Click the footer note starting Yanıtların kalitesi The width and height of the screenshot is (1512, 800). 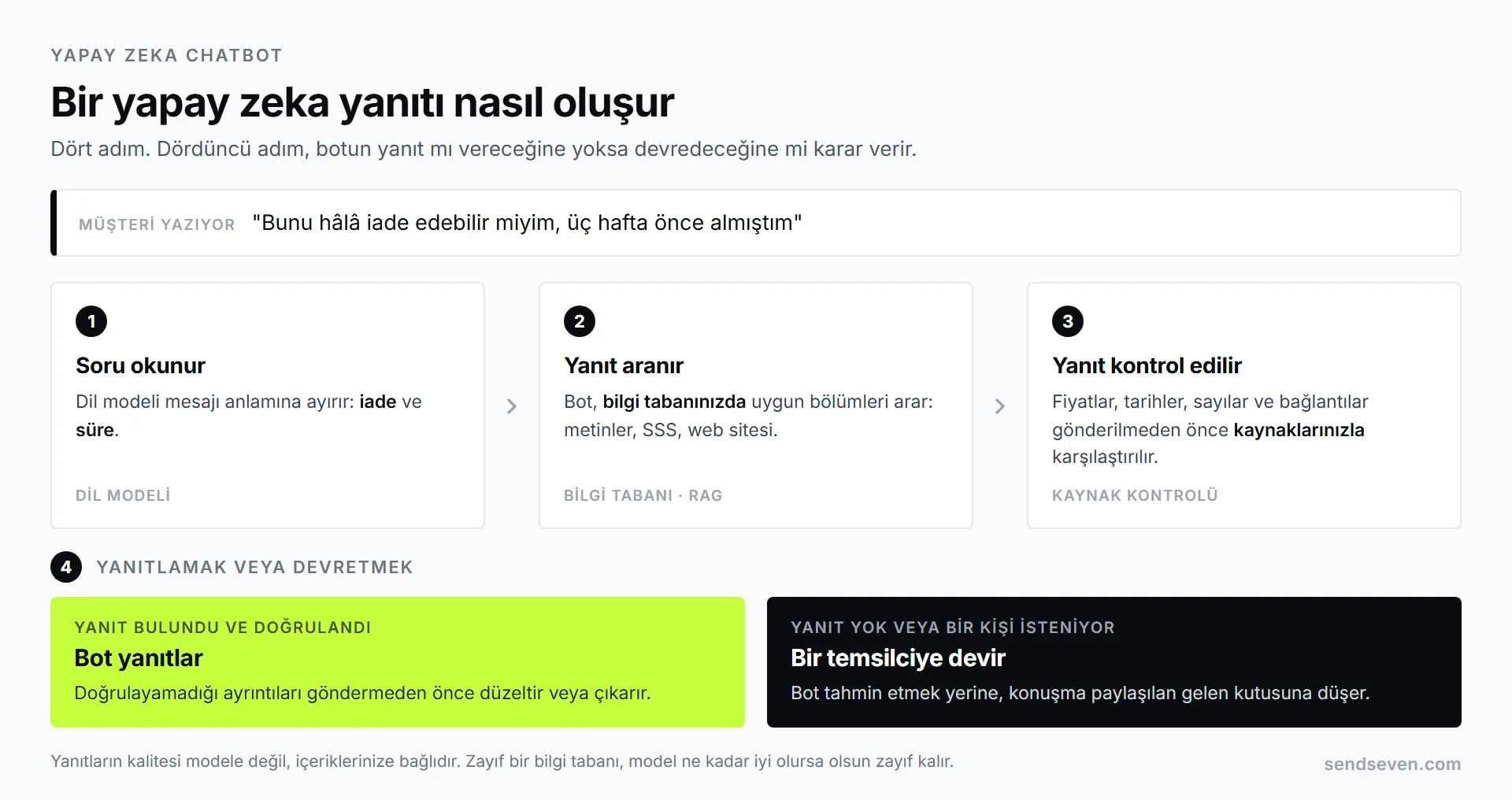(x=502, y=761)
